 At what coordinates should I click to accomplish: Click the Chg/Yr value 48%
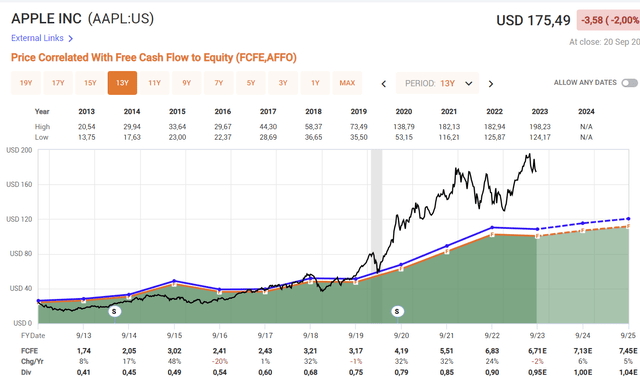point(174,362)
